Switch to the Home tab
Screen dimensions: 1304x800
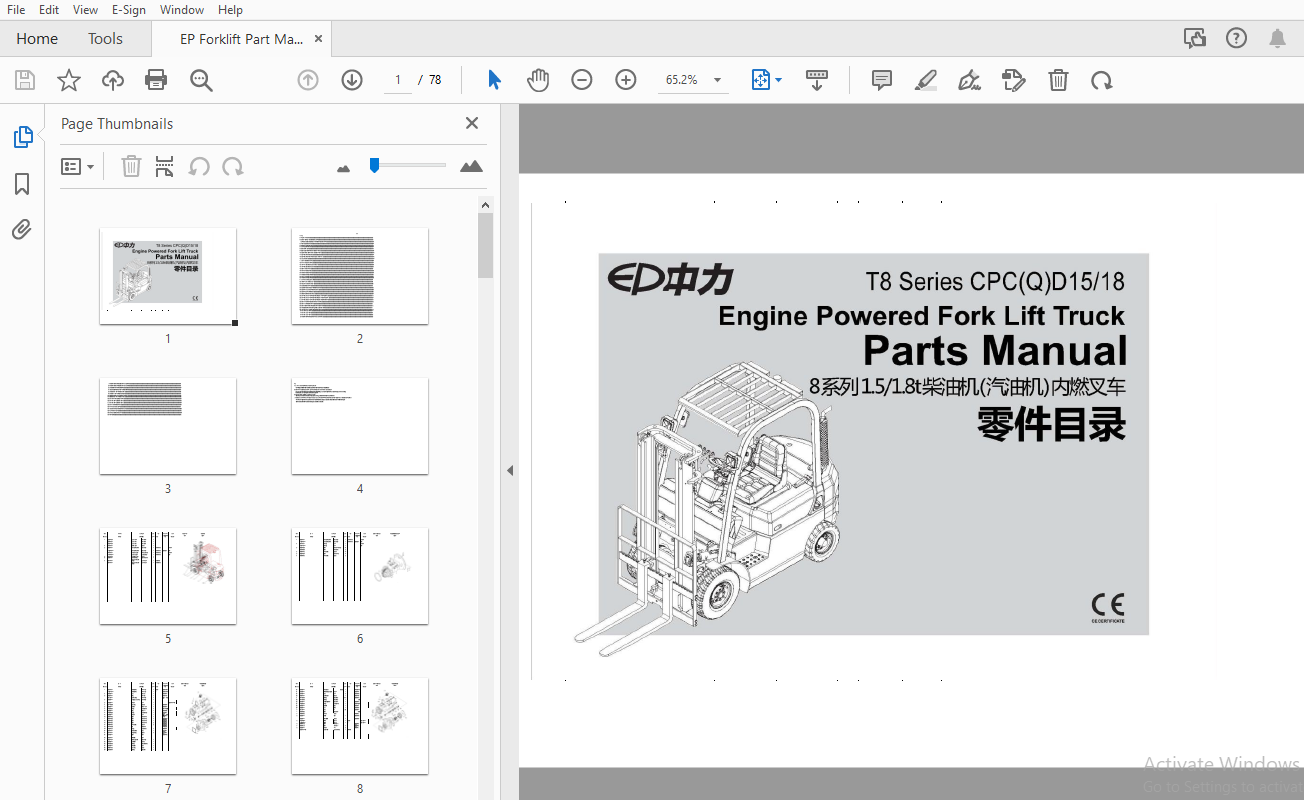tap(37, 38)
